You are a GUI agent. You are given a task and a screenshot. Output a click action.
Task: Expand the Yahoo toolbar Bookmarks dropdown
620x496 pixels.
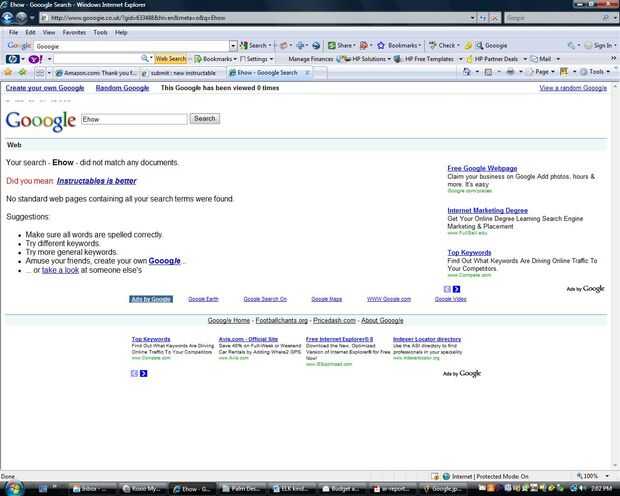[235, 59]
